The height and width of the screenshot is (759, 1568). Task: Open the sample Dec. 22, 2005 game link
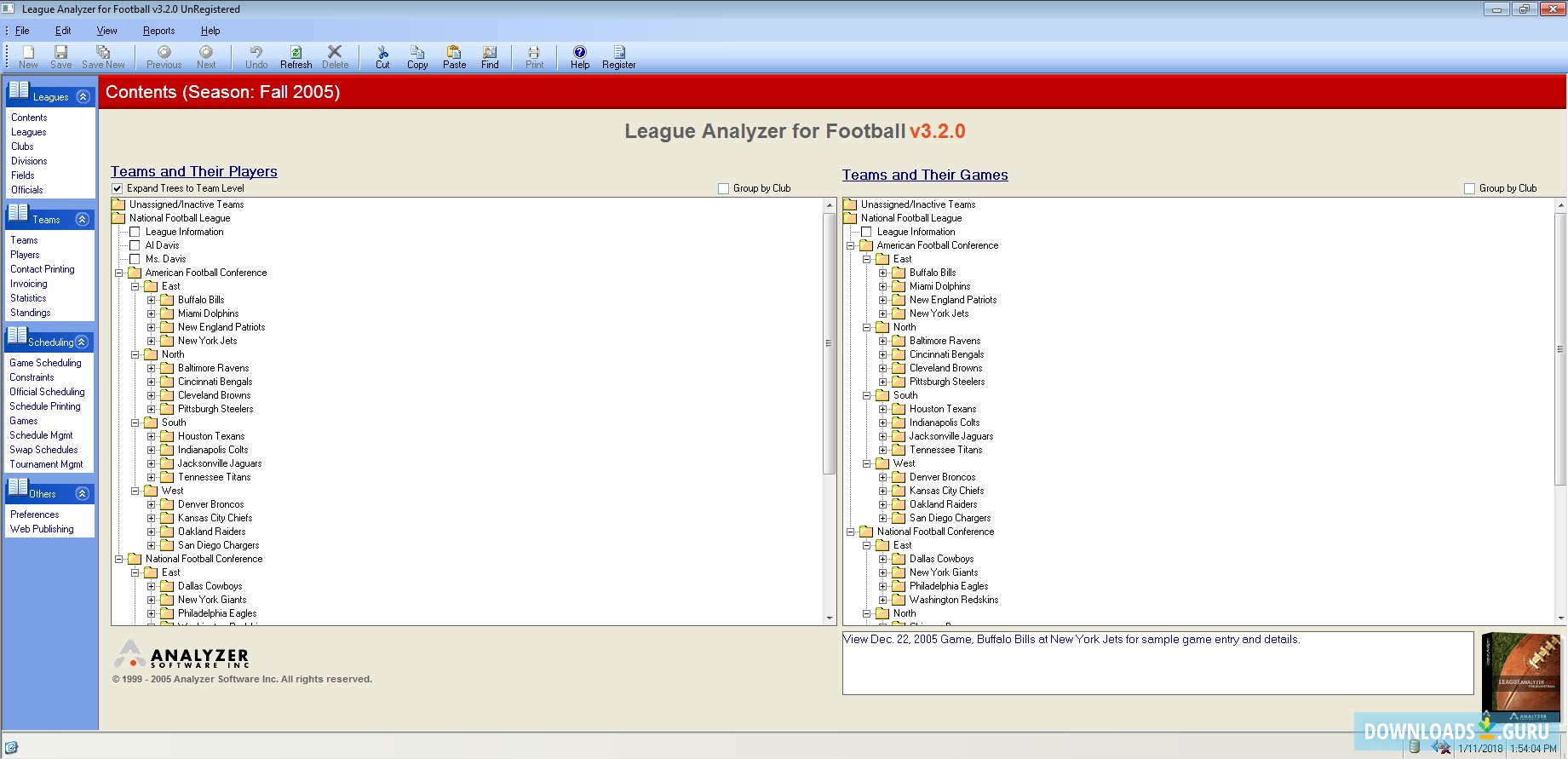pyautogui.click(x=1071, y=639)
